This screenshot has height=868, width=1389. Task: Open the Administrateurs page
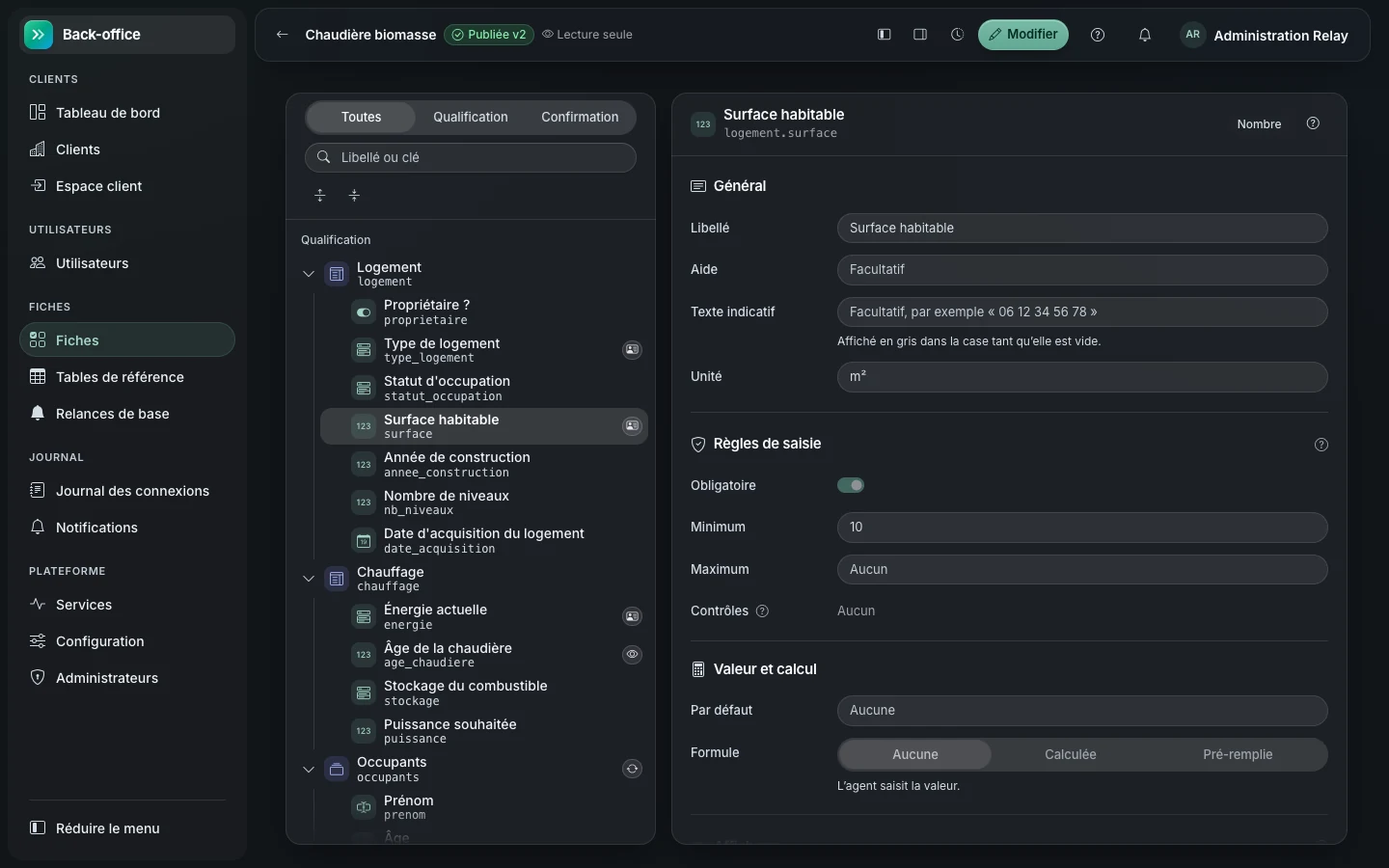pos(127,678)
